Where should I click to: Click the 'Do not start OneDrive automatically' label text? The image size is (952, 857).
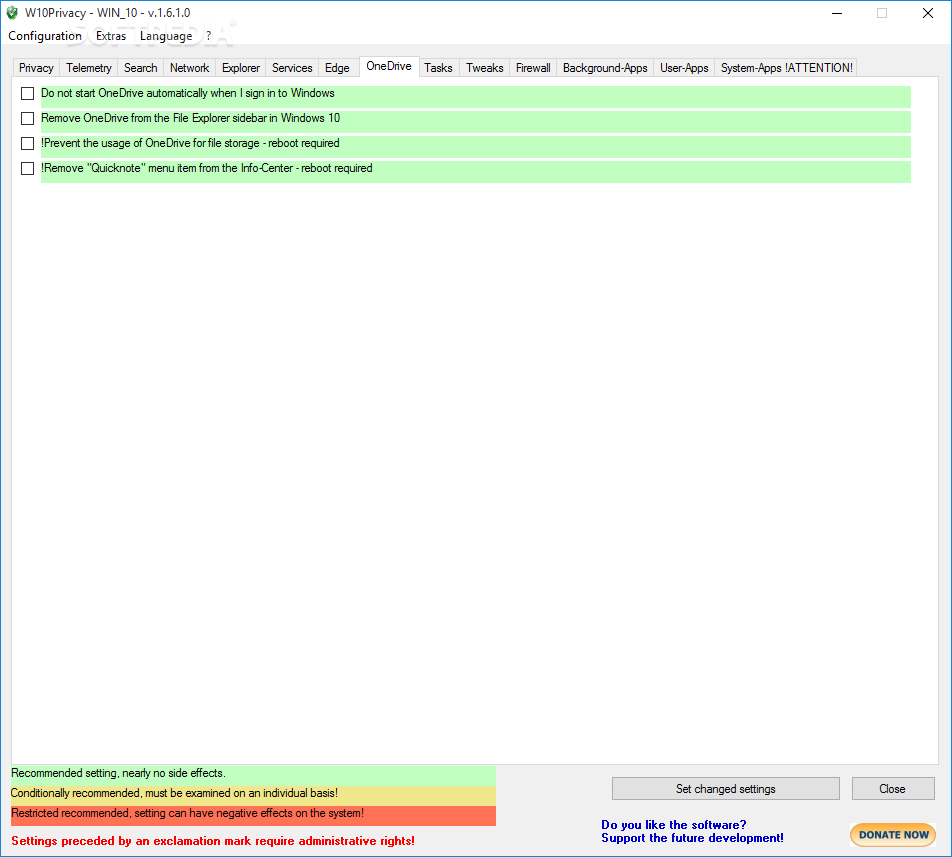coord(188,93)
